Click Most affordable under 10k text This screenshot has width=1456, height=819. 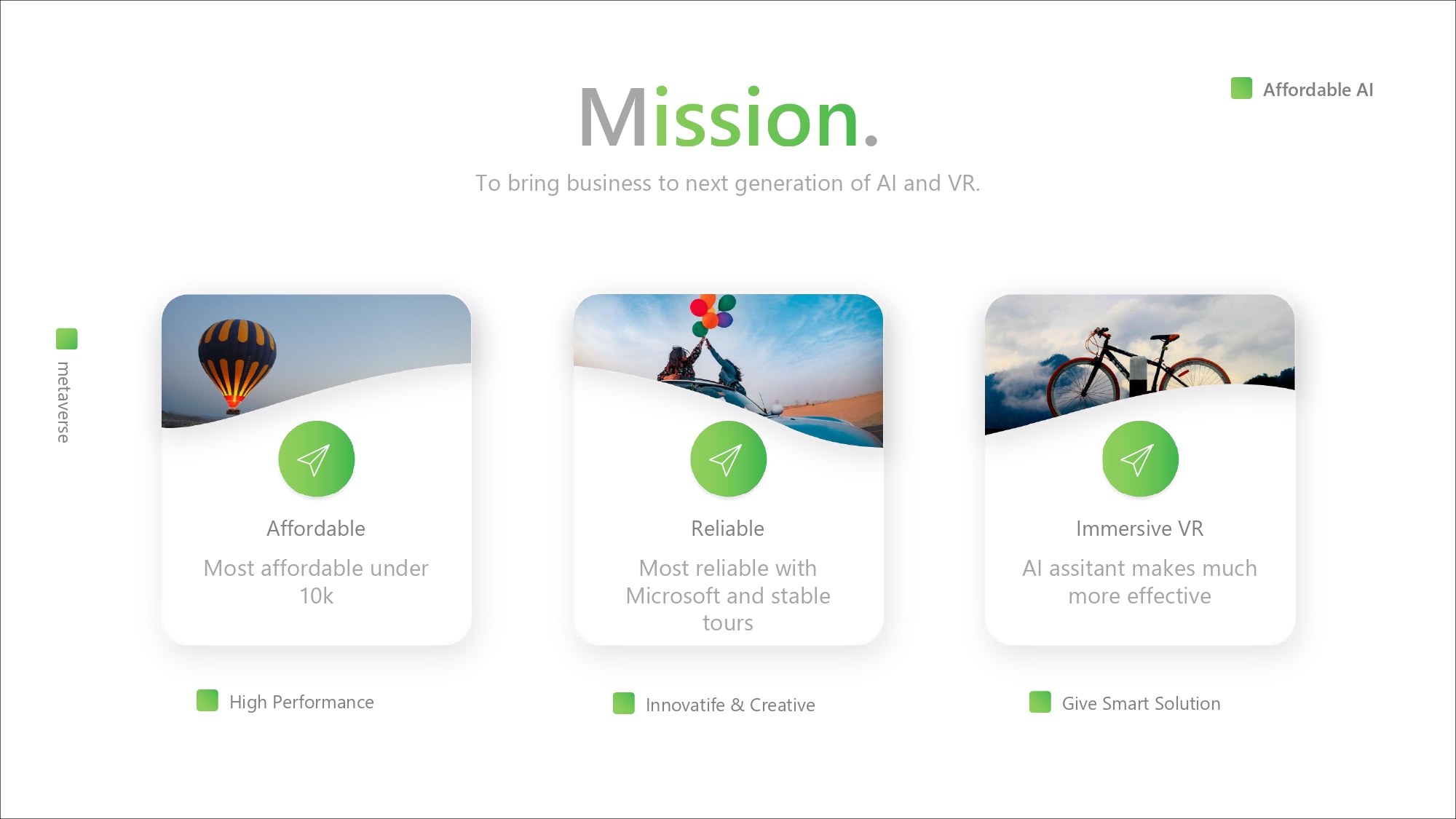coord(316,582)
